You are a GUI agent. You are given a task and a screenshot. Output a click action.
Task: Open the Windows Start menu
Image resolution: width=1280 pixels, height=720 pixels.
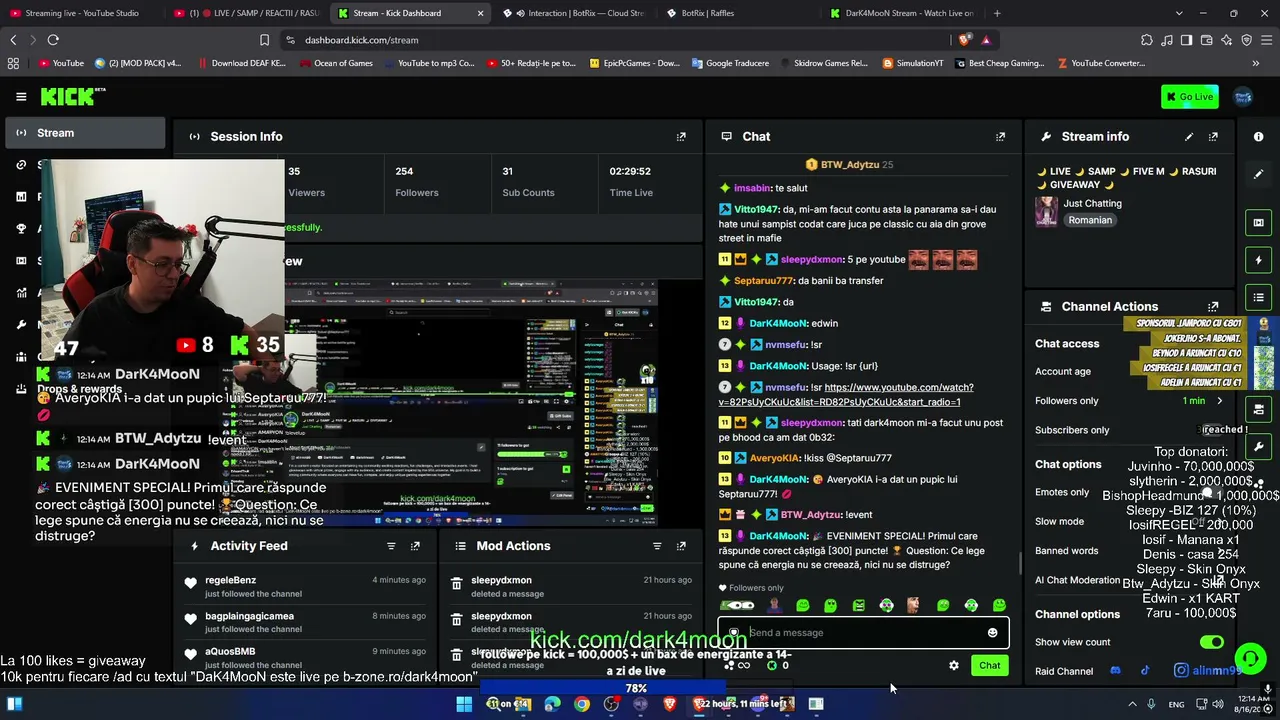(464, 704)
